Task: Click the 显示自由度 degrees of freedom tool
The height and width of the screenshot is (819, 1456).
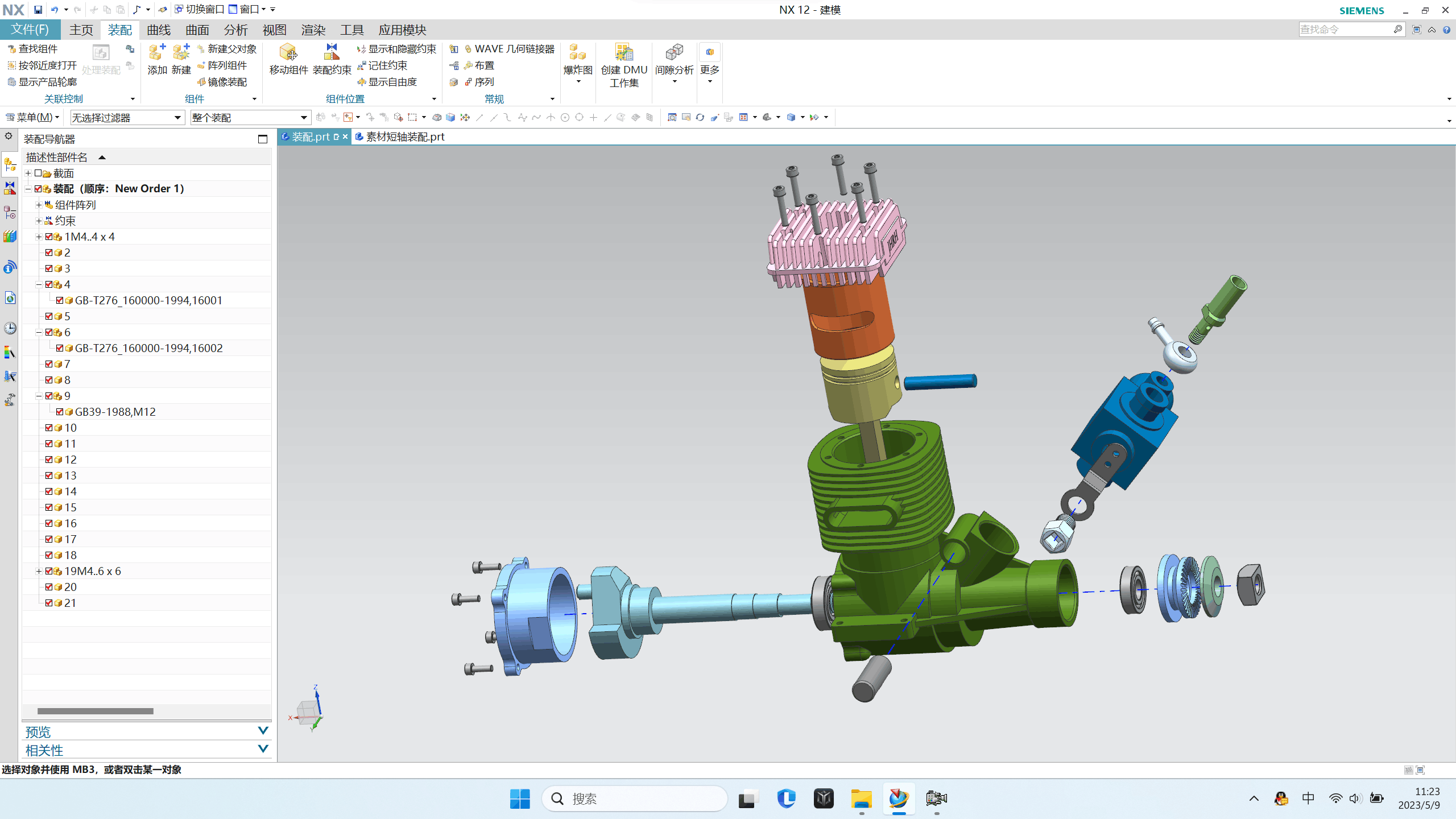Action: tap(387, 82)
